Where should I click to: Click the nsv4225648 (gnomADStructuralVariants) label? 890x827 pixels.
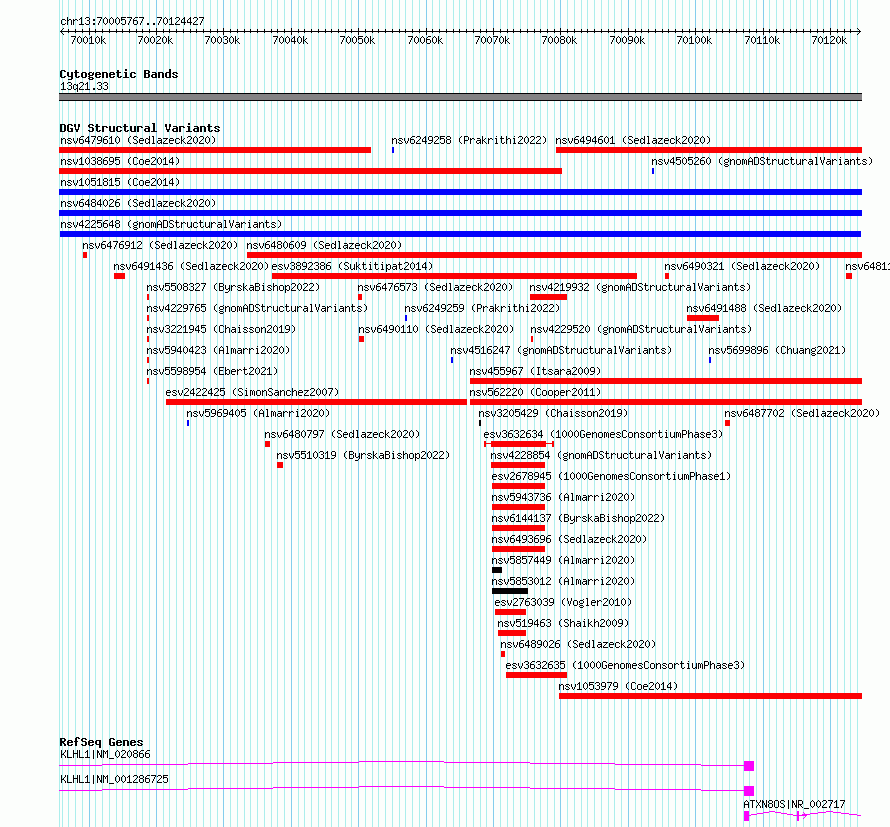click(x=171, y=224)
